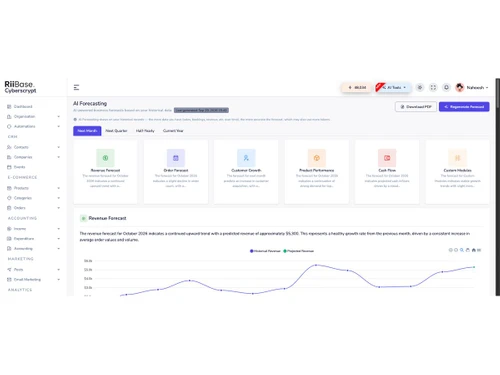500x375 pixels.
Task: Switch to the Next Quarter tab
Action: pyautogui.click(x=116, y=131)
